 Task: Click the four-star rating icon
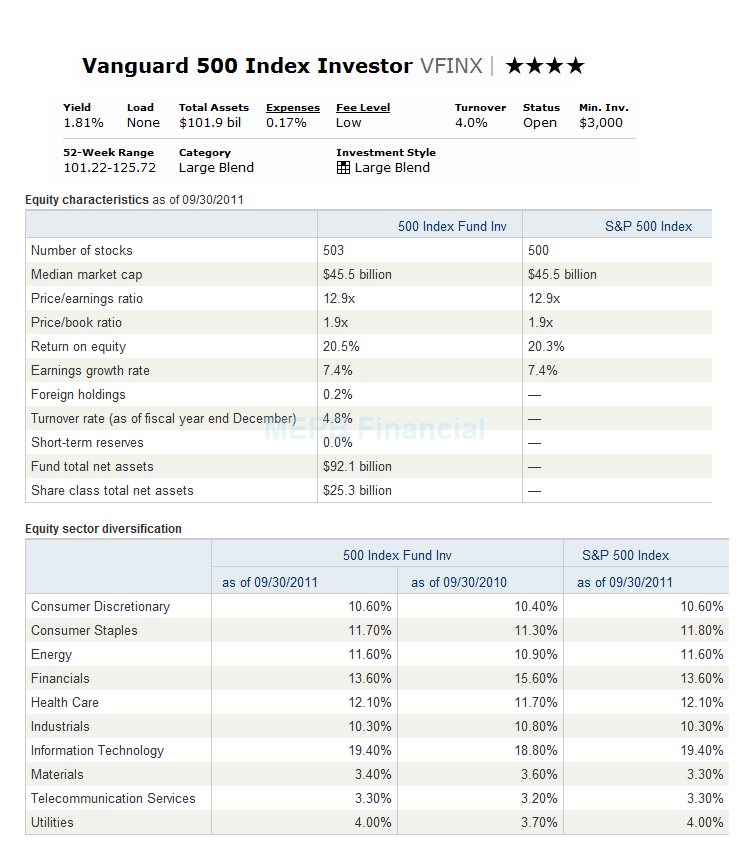[x=545, y=66]
